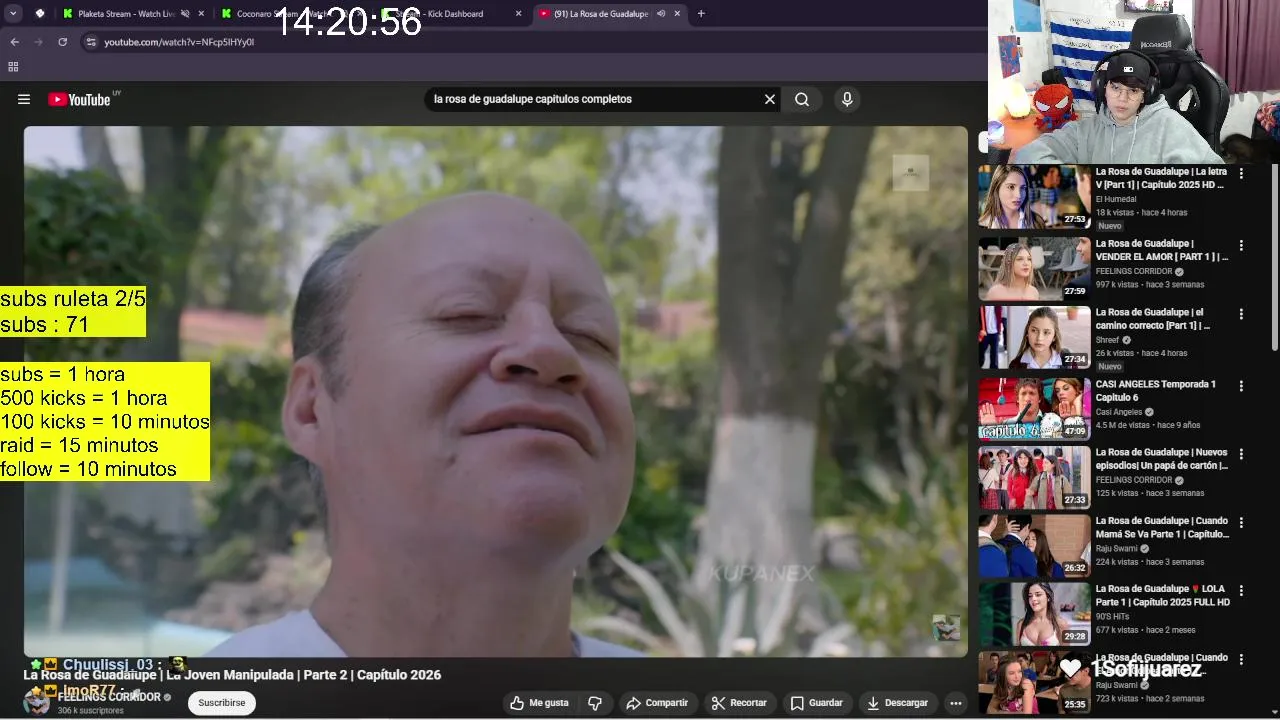Screen dimensions: 1280x720
Task: Click the video title La Joven Manipulada
Action: click(x=231, y=675)
